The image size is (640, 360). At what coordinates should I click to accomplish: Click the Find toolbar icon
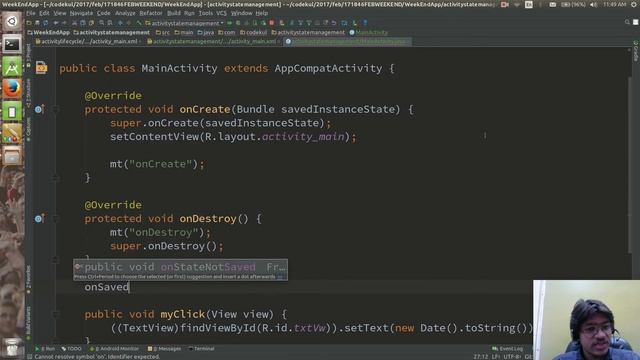(102, 23)
